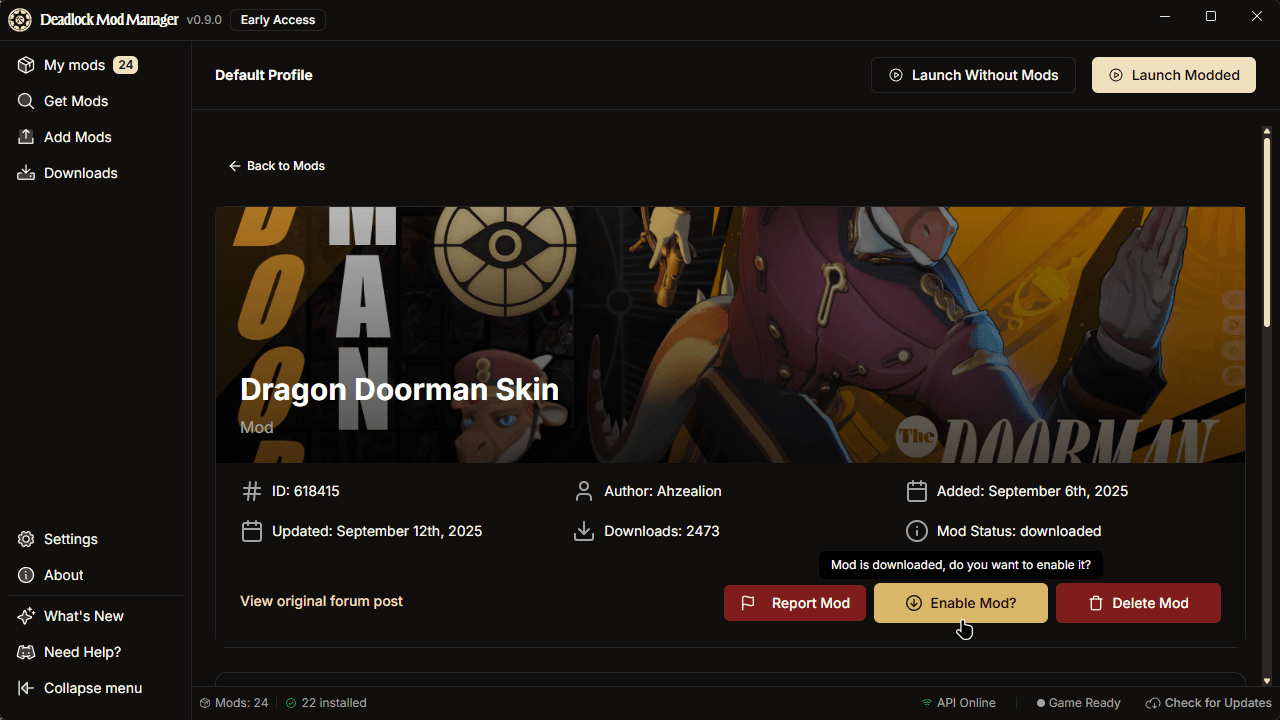Image resolution: width=1280 pixels, height=720 pixels.
Task: Click the Enable Mod? button
Action: tap(961, 603)
